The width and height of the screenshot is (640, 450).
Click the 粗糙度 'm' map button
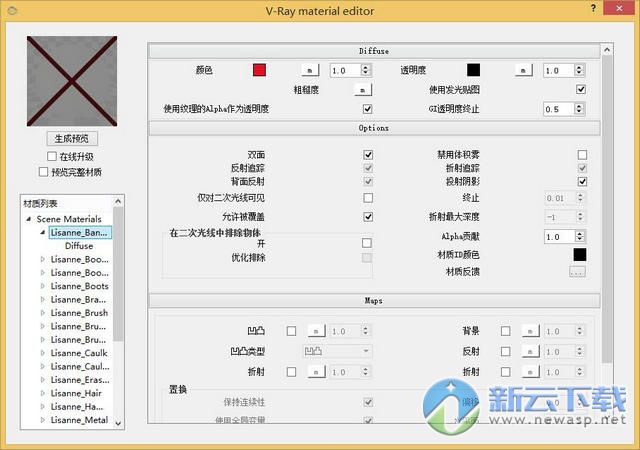[362, 90]
